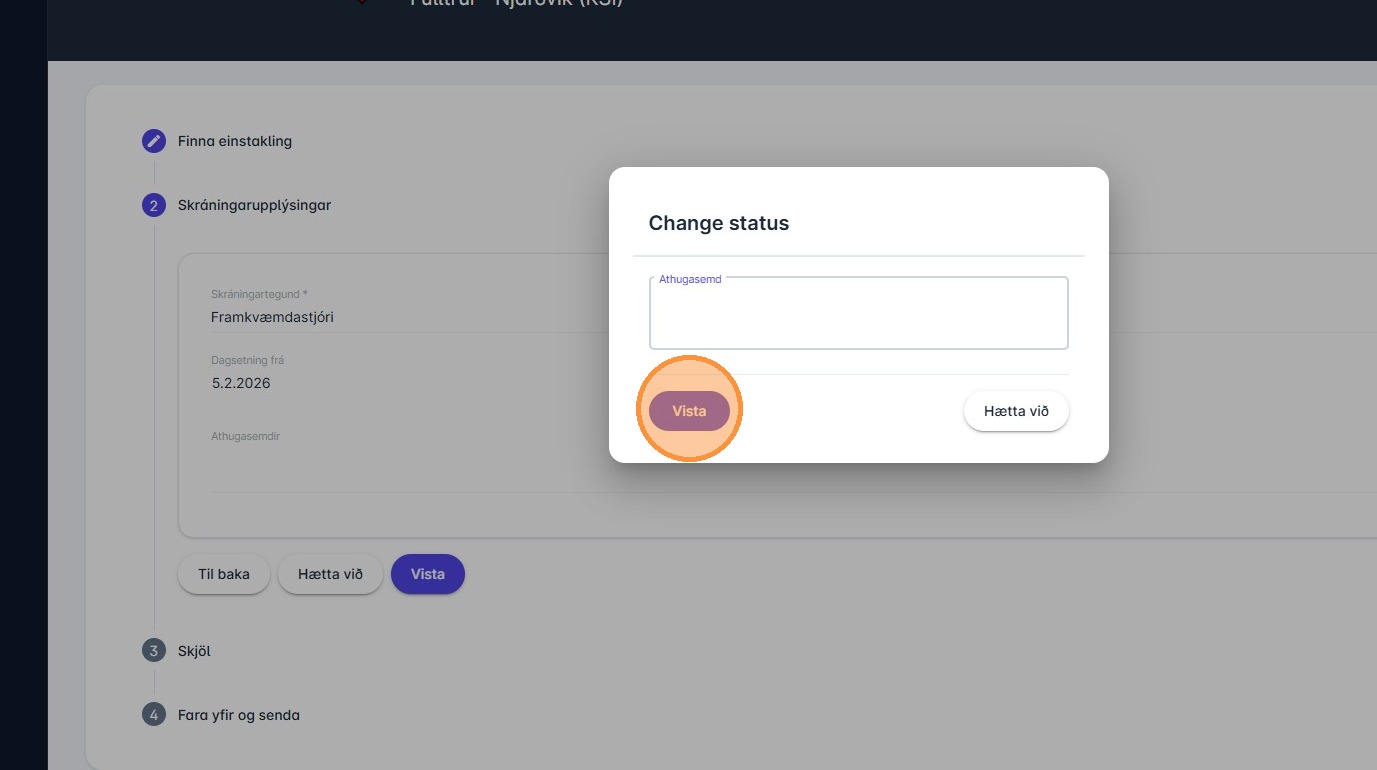Viewport: 1377px width, 770px height.
Task: Open the Skráningartegund field showing Framkvæmdastjóri
Action: [x=272, y=317]
